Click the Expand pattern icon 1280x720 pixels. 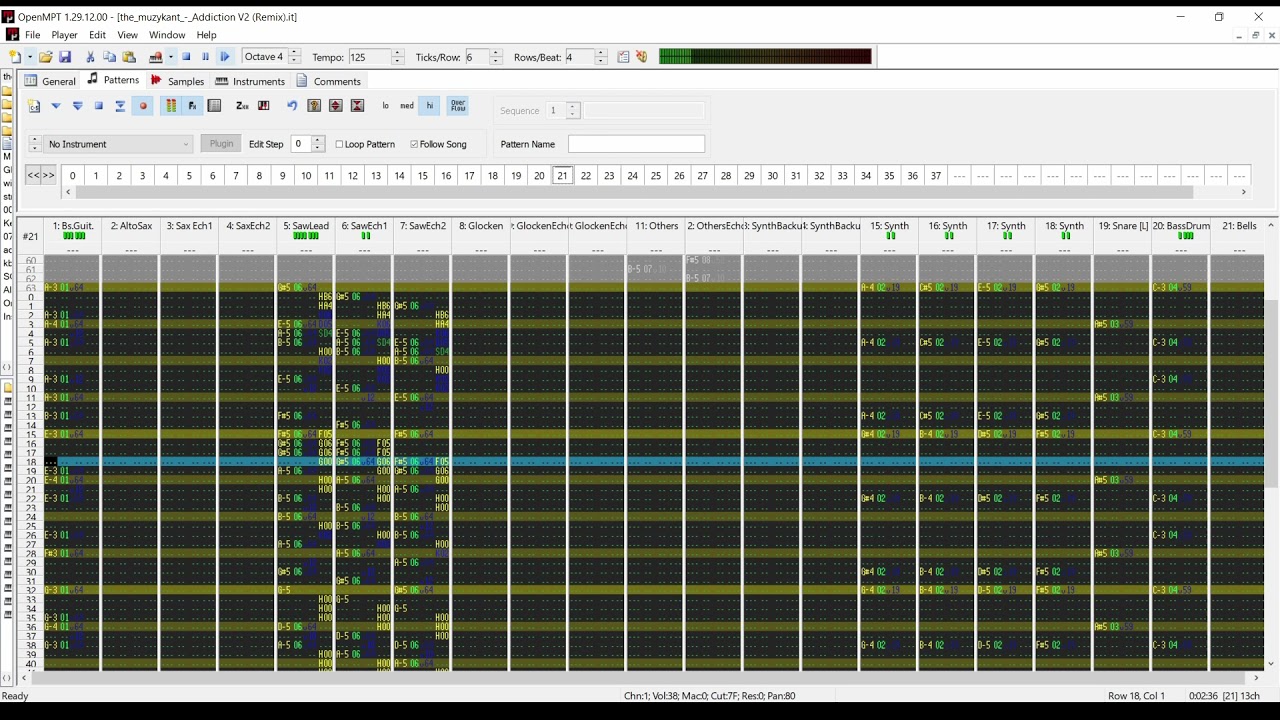pyautogui.click(x=336, y=106)
